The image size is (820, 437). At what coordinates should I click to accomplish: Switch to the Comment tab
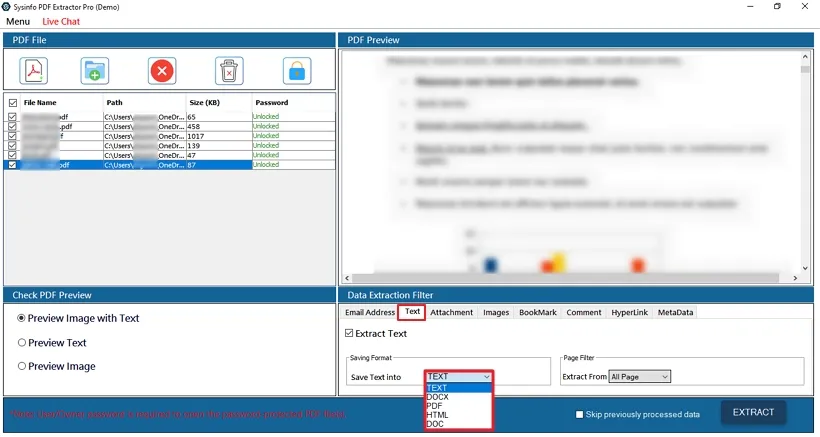click(x=584, y=313)
